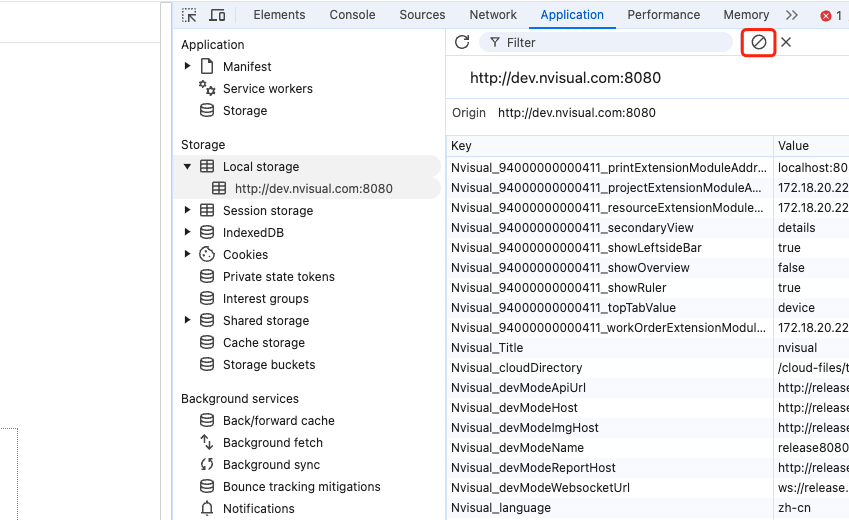Expand the Session storage tree node
The width and height of the screenshot is (849, 520).
coord(187,211)
